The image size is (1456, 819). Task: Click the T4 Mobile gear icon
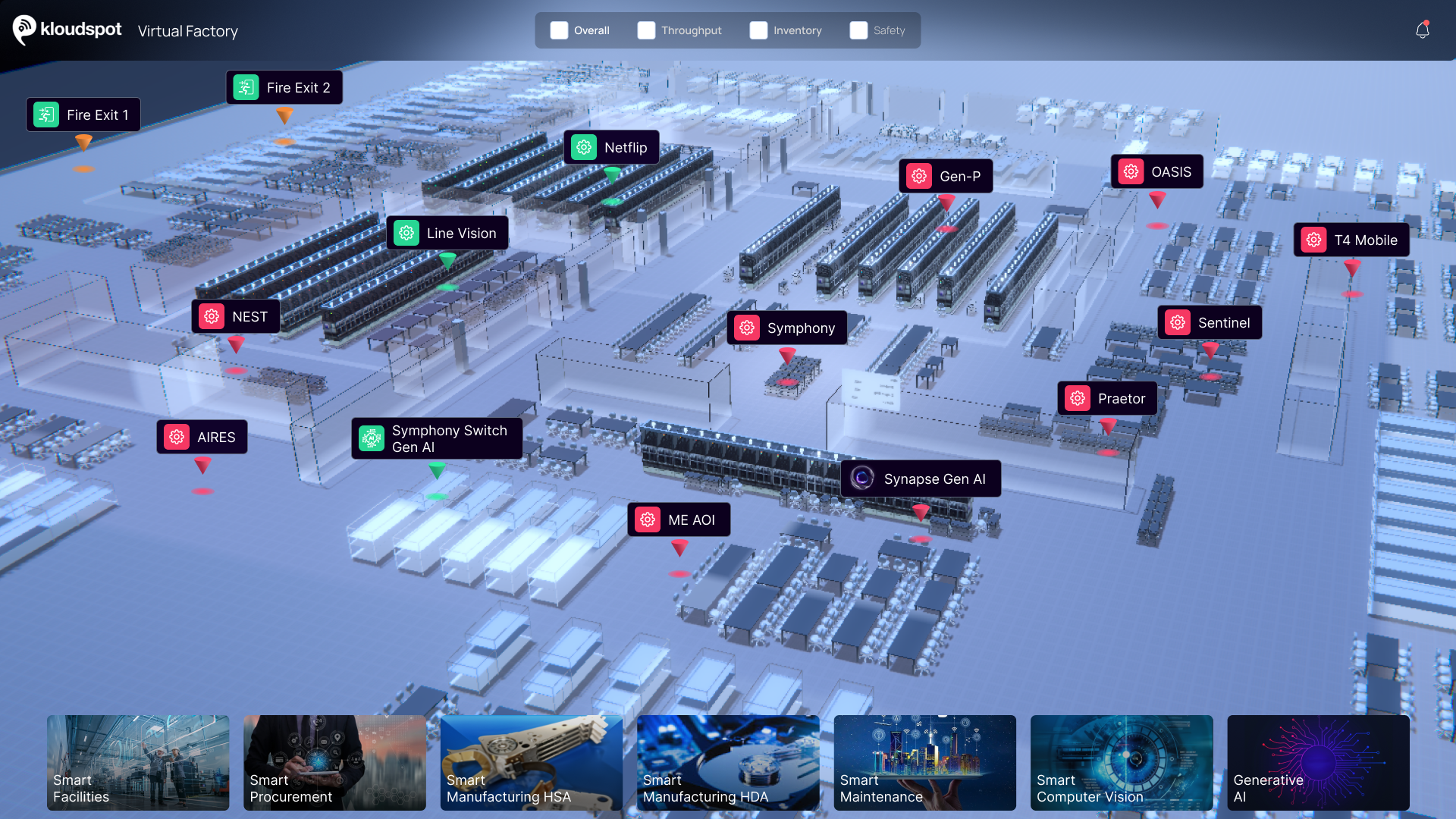[1313, 240]
